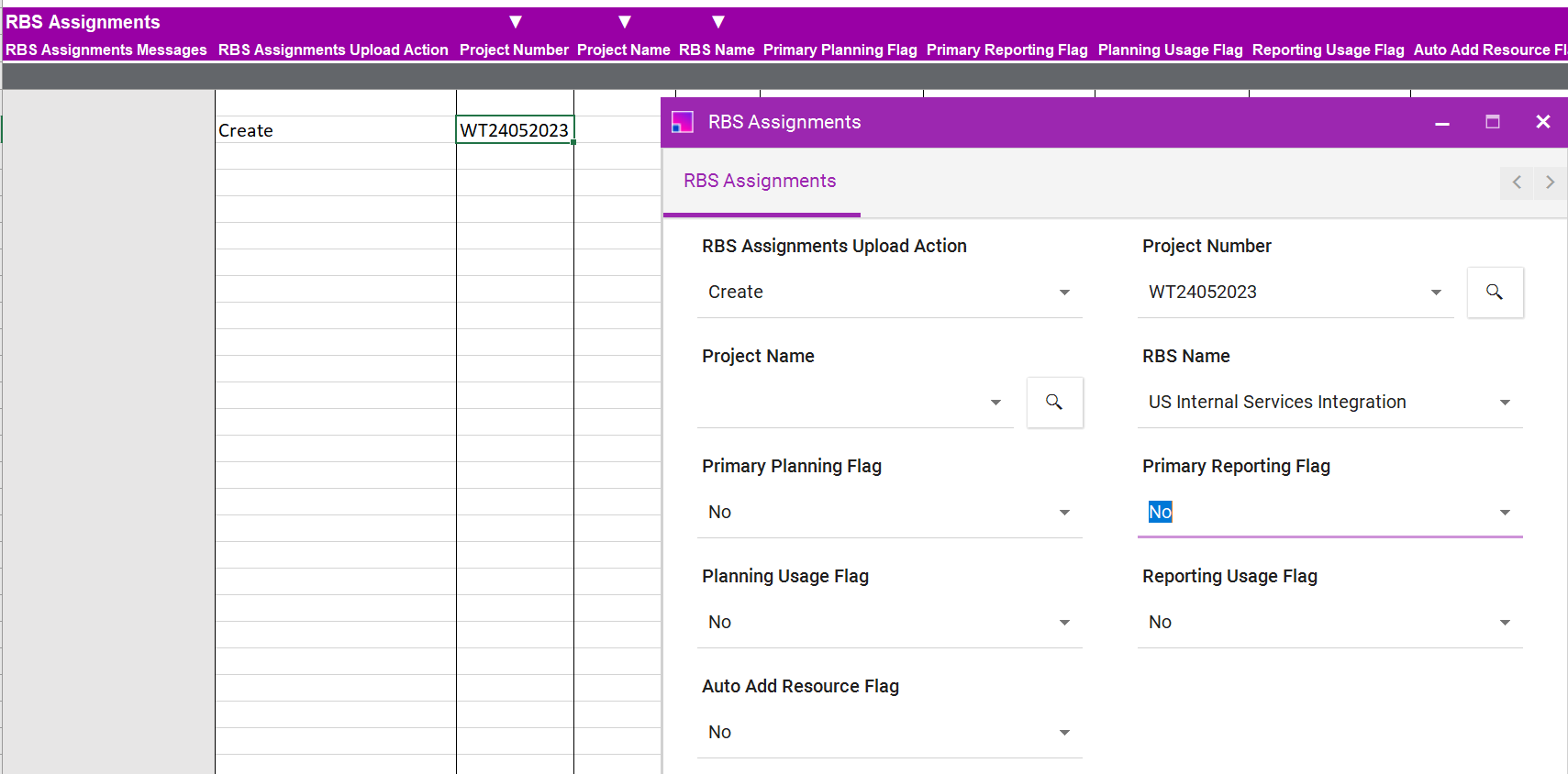The image size is (1568, 774).
Task: Click Primary Planning Flag column header
Action: pyautogui.click(x=840, y=50)
